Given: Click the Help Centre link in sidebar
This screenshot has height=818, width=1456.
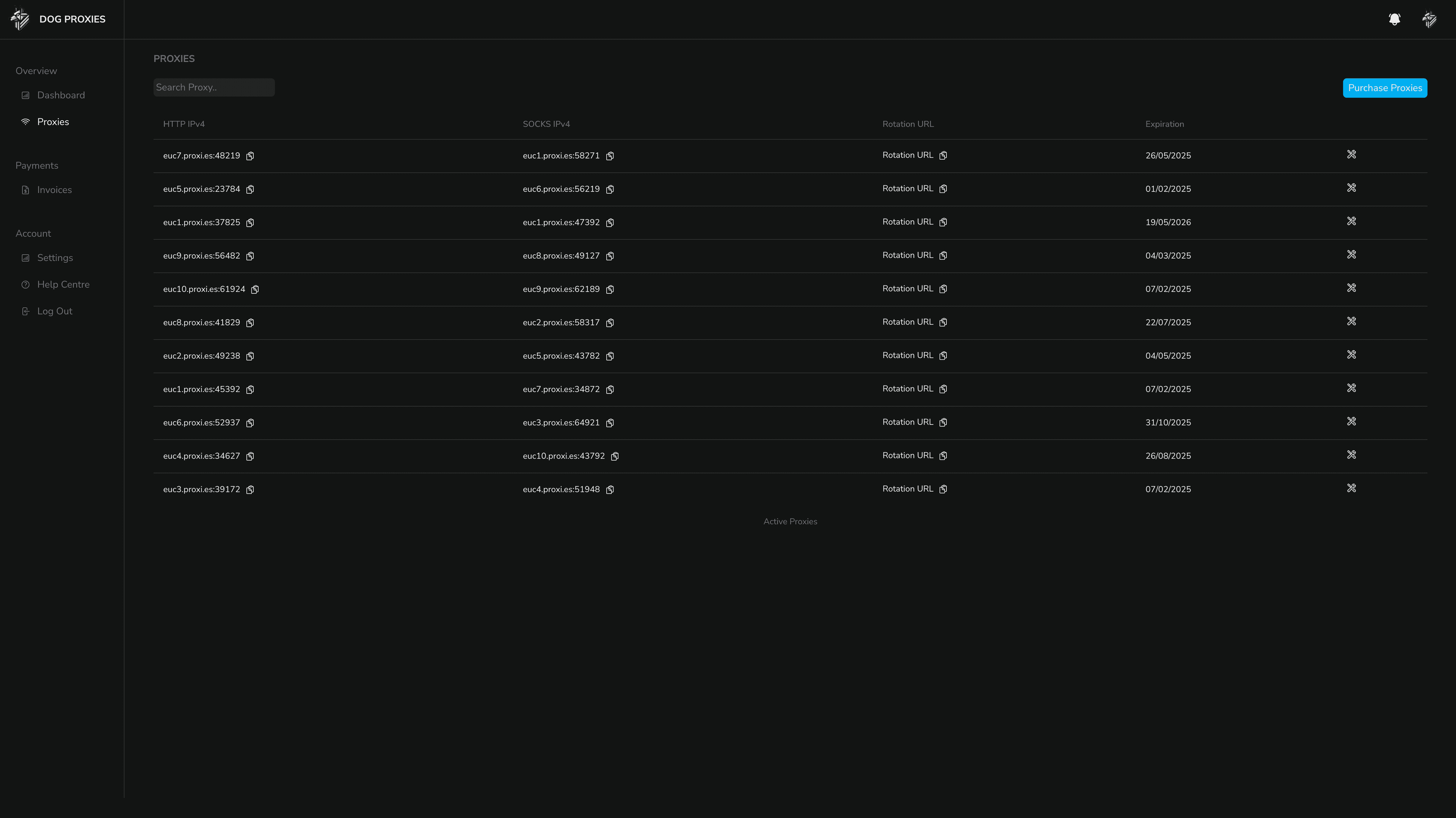Looking at the screenshot, I should tap(63, 284).
